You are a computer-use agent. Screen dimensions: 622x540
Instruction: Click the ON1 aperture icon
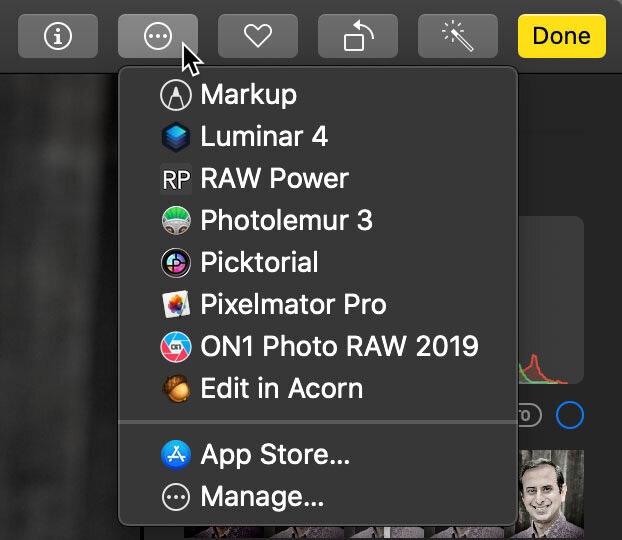point(176,346)
